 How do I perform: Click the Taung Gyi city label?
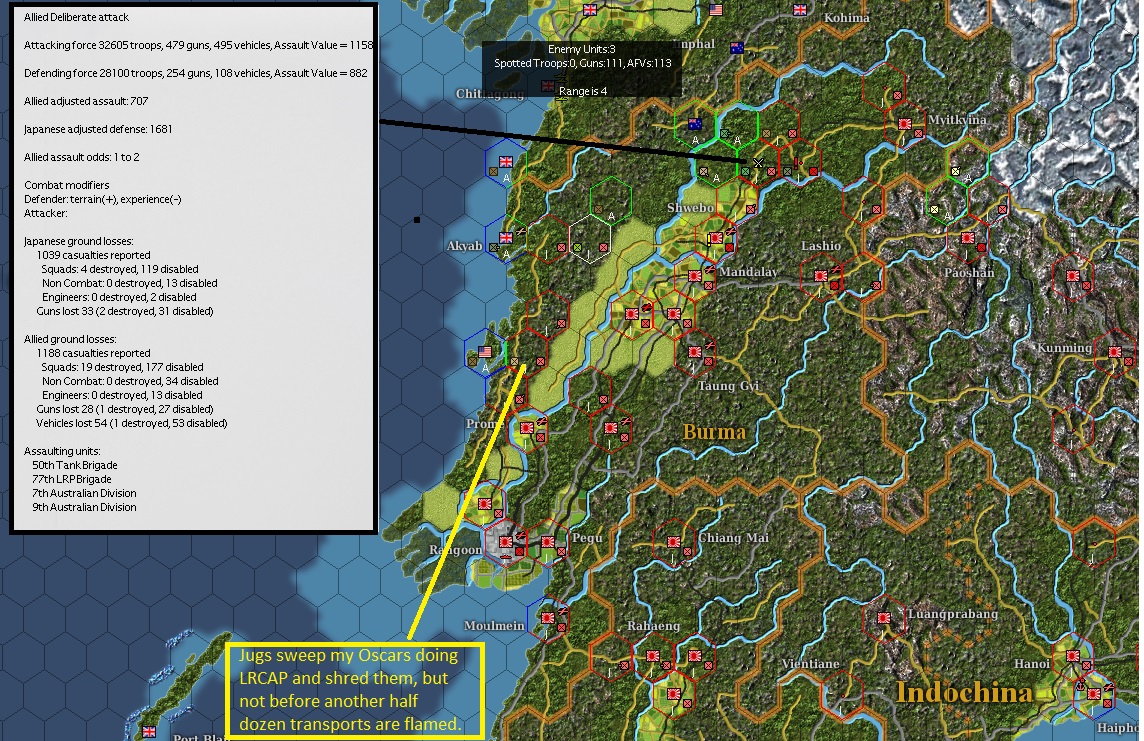[728, 386]
